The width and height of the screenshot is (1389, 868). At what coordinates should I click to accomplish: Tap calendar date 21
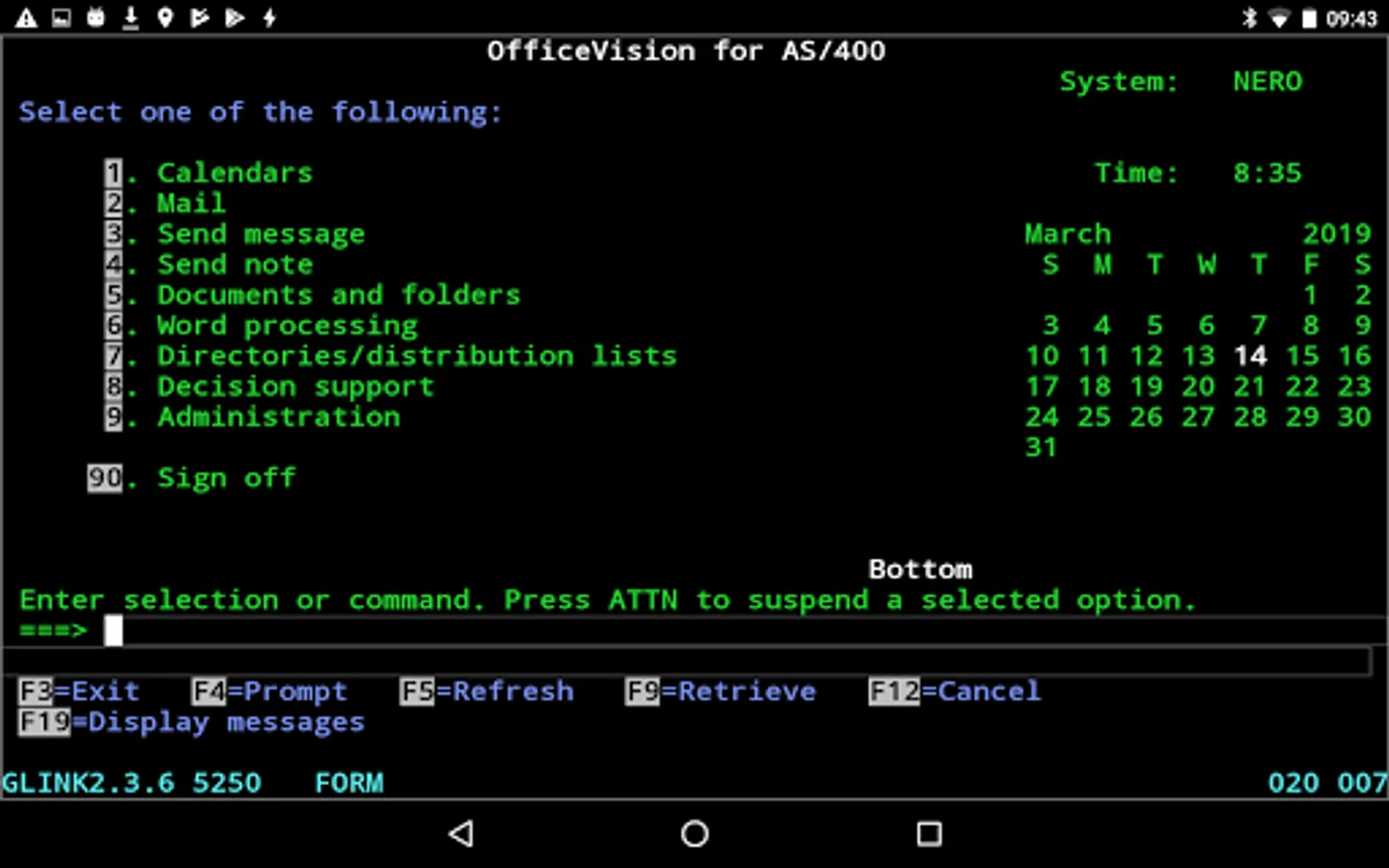1250,387
